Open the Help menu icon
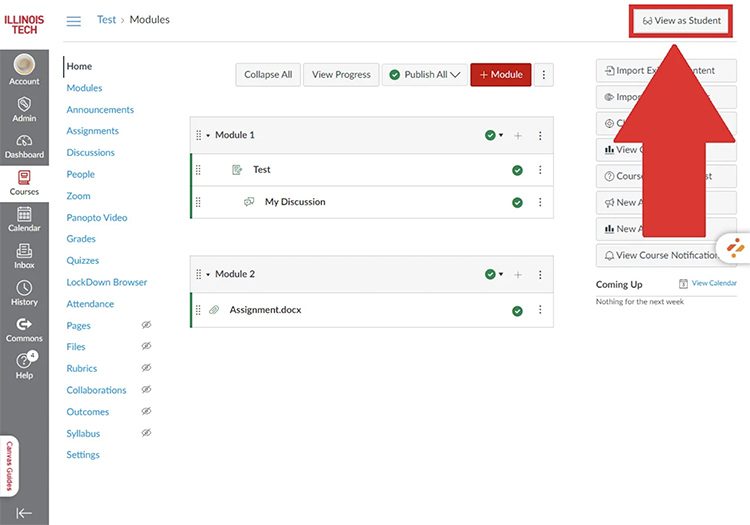750x525 pixels. click(x=24, y=365)
